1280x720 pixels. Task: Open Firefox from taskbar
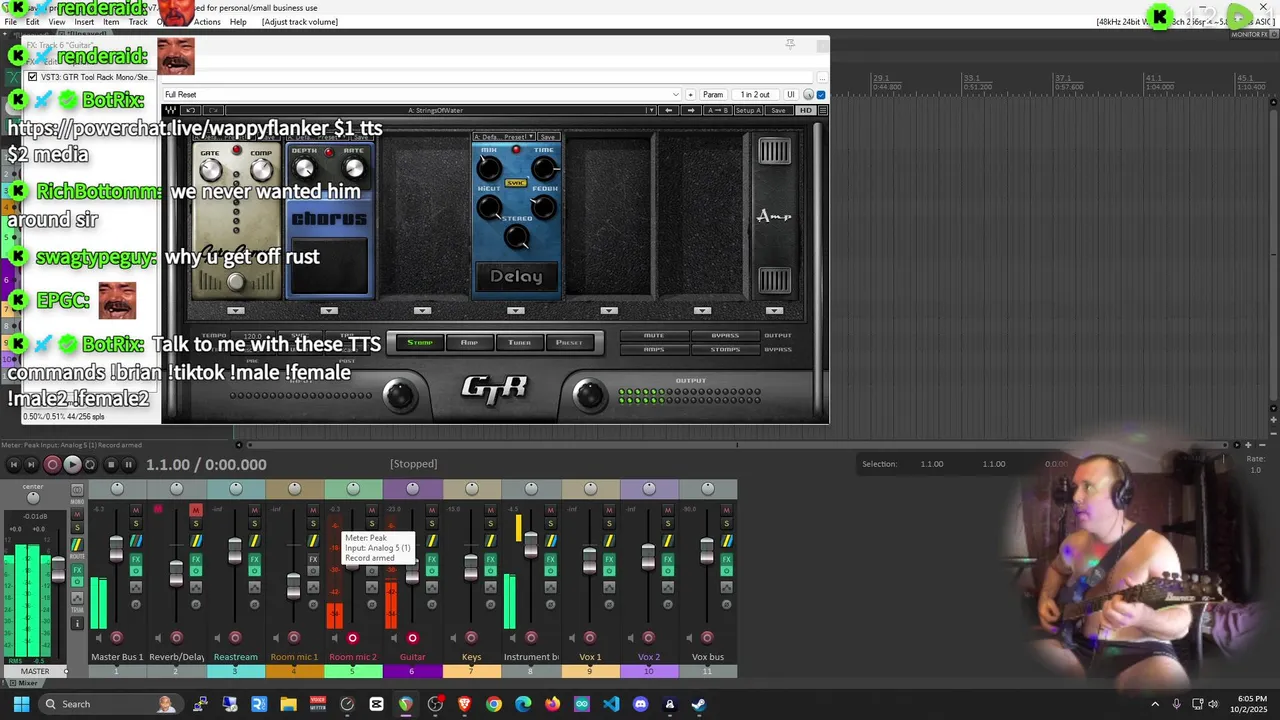553,704
